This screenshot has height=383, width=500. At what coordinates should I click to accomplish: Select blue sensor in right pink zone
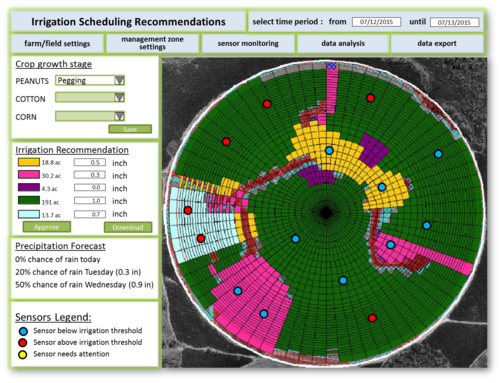coord(391,245)
